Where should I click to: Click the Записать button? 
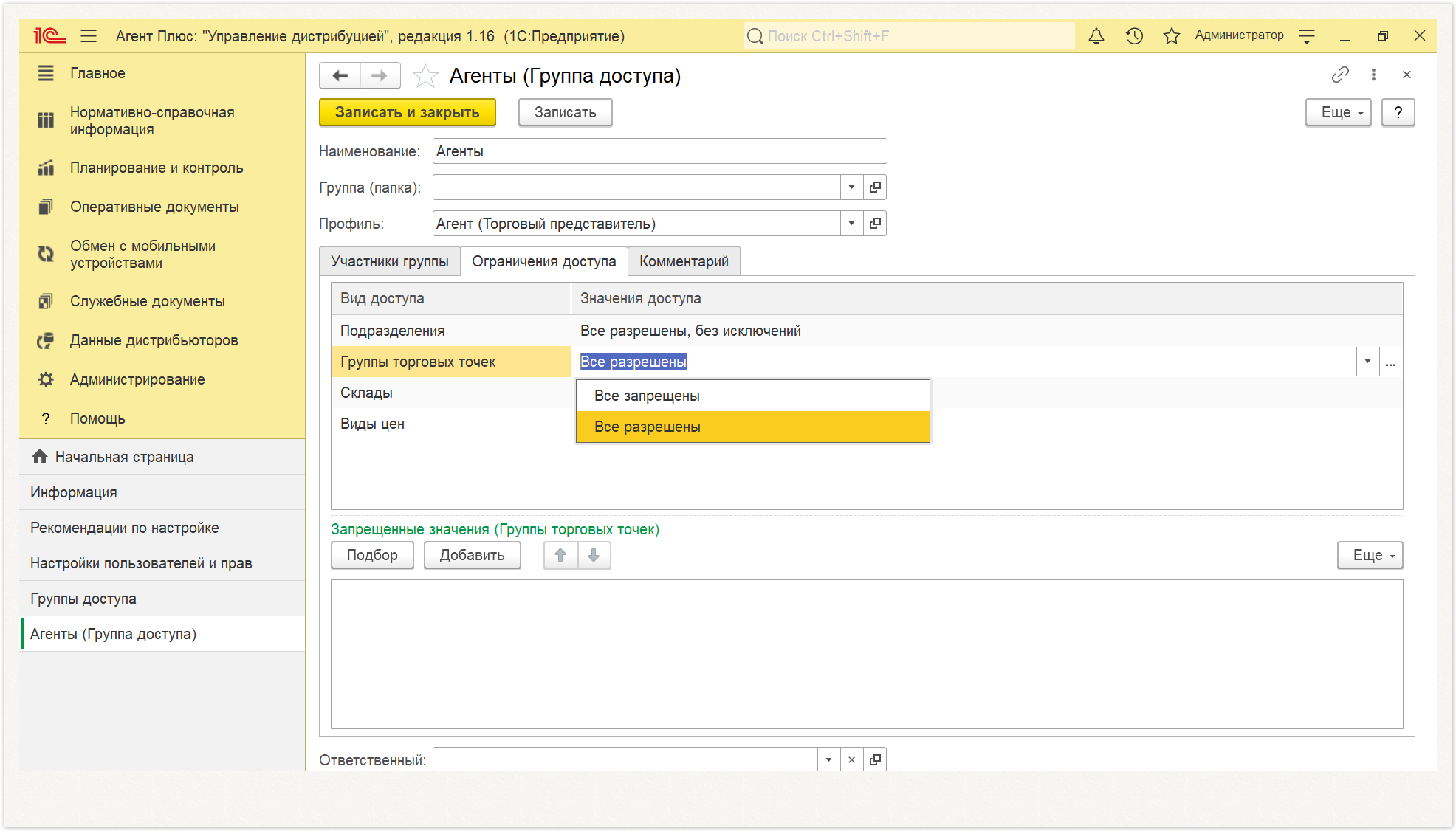(x=566, y=112)
